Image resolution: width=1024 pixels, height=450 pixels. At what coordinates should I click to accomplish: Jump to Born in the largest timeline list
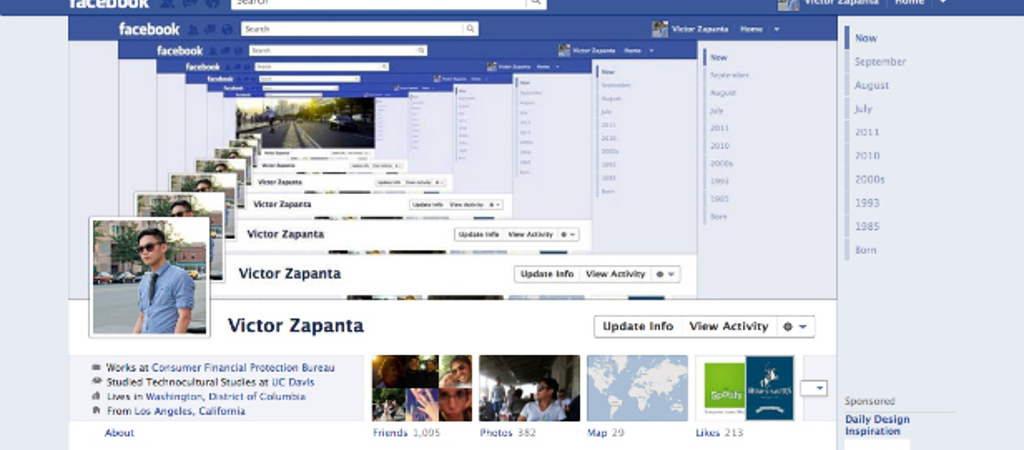coord(866,249)
